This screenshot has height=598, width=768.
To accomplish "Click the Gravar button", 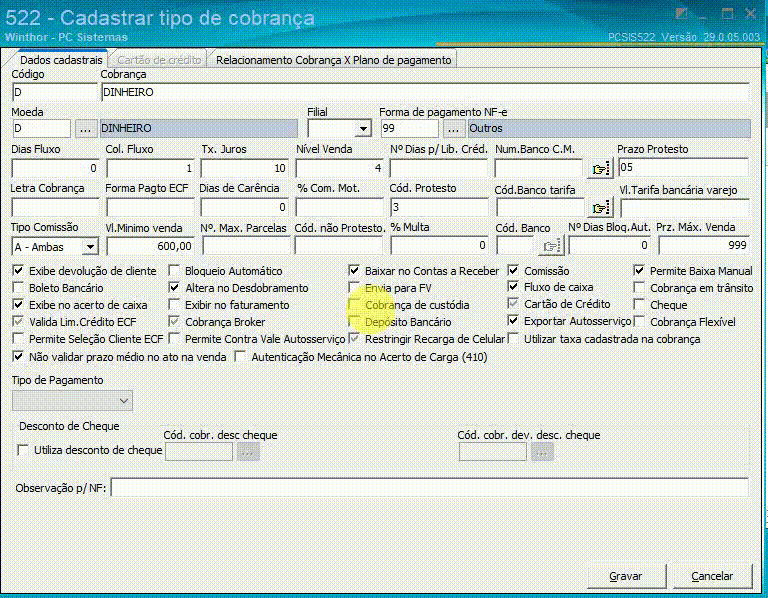I will (625, 576).
